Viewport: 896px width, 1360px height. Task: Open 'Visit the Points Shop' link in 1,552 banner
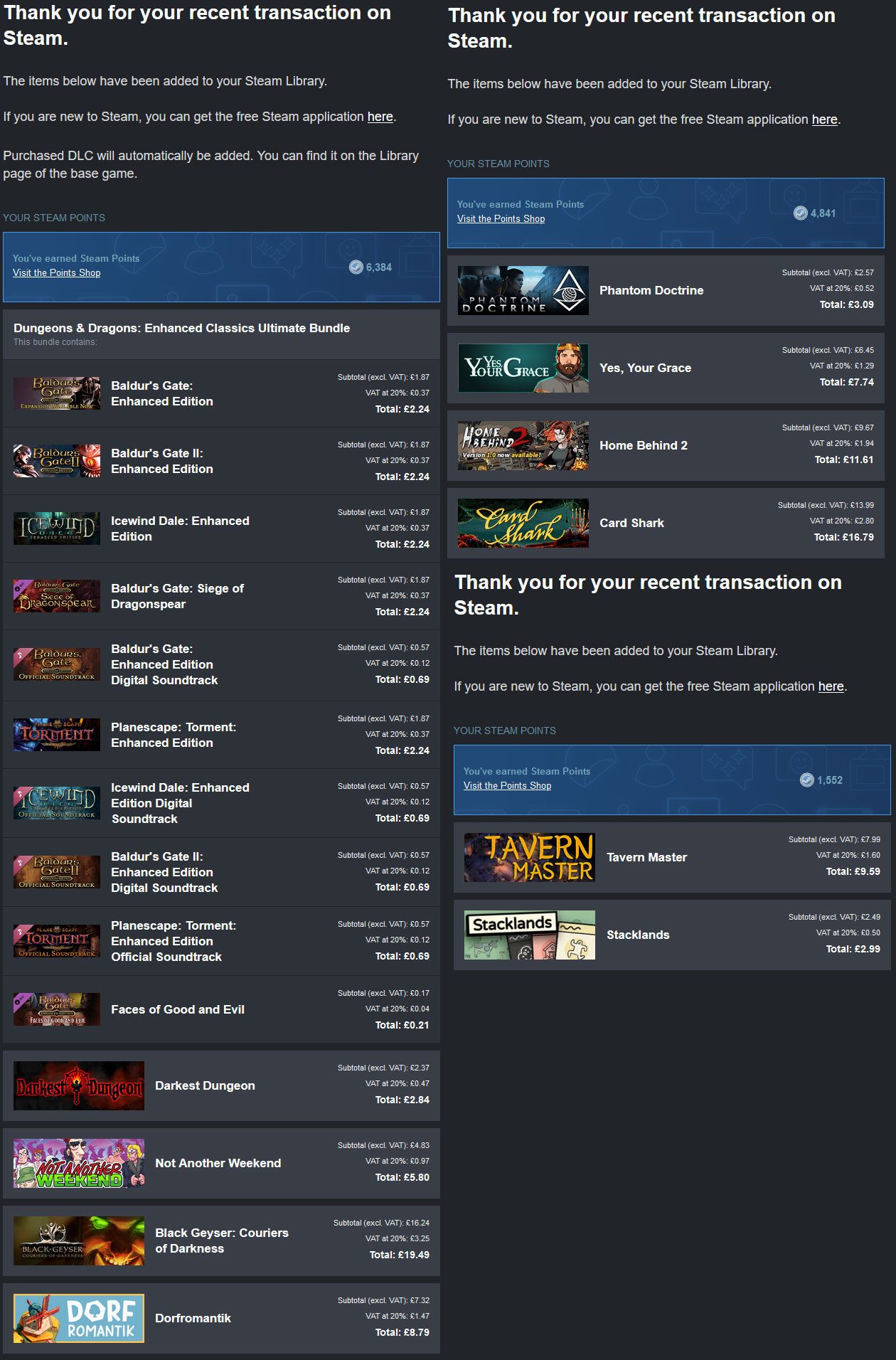pyautogui.click(x=508, y=786)
